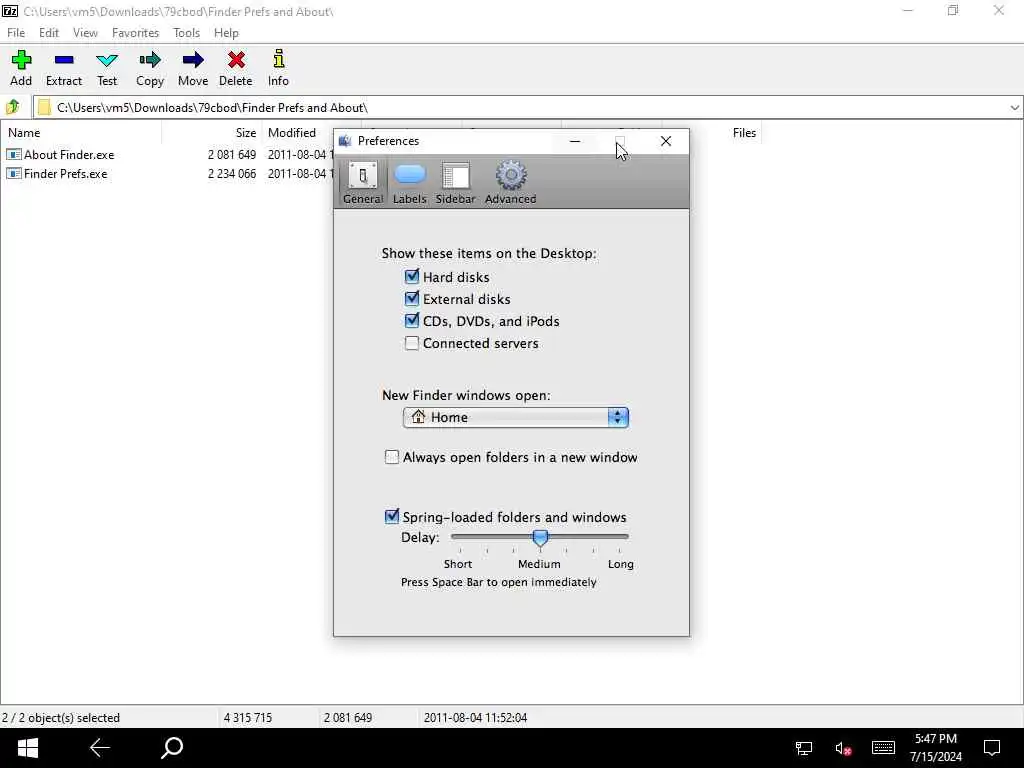Open the Edit menu
This screenshot has height=768, width=1024.
pos(48,33)
